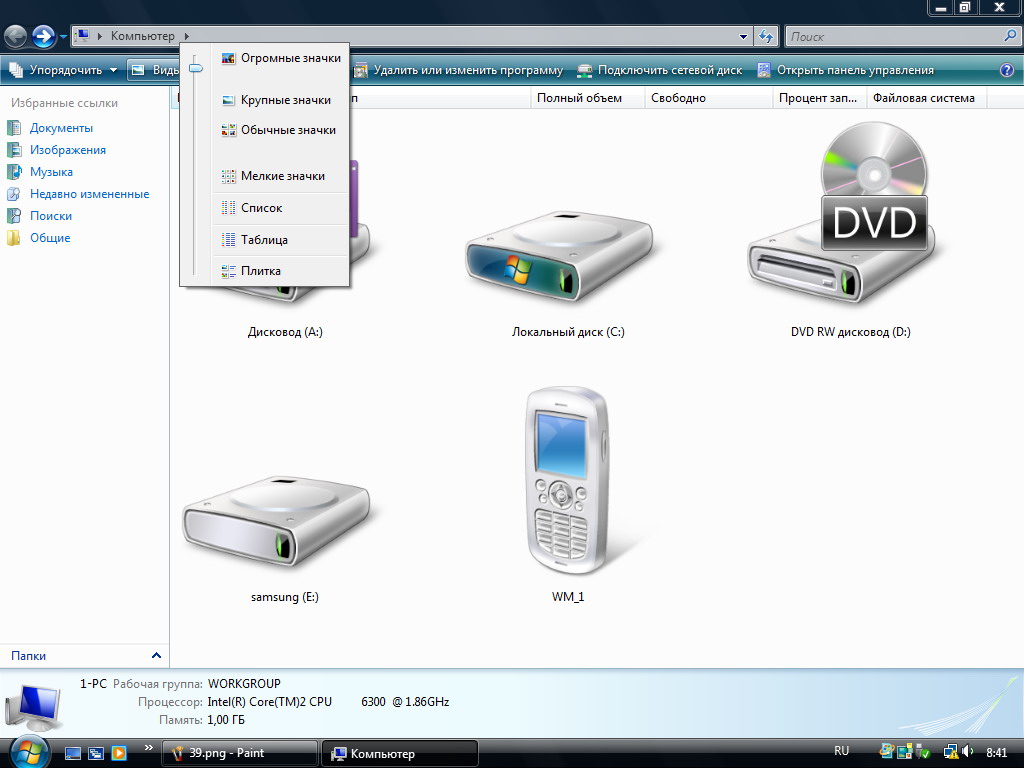The width and height of the screenshot is (1024, 768).
Task: Click the Компьютер taskbar button
Action: 400,753
